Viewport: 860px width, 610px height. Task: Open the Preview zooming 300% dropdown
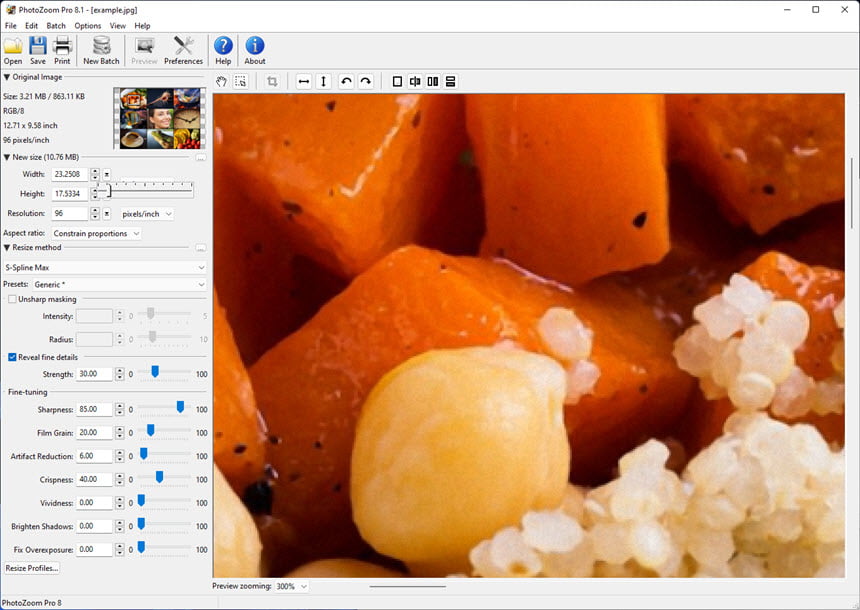[x=291, y=586]
